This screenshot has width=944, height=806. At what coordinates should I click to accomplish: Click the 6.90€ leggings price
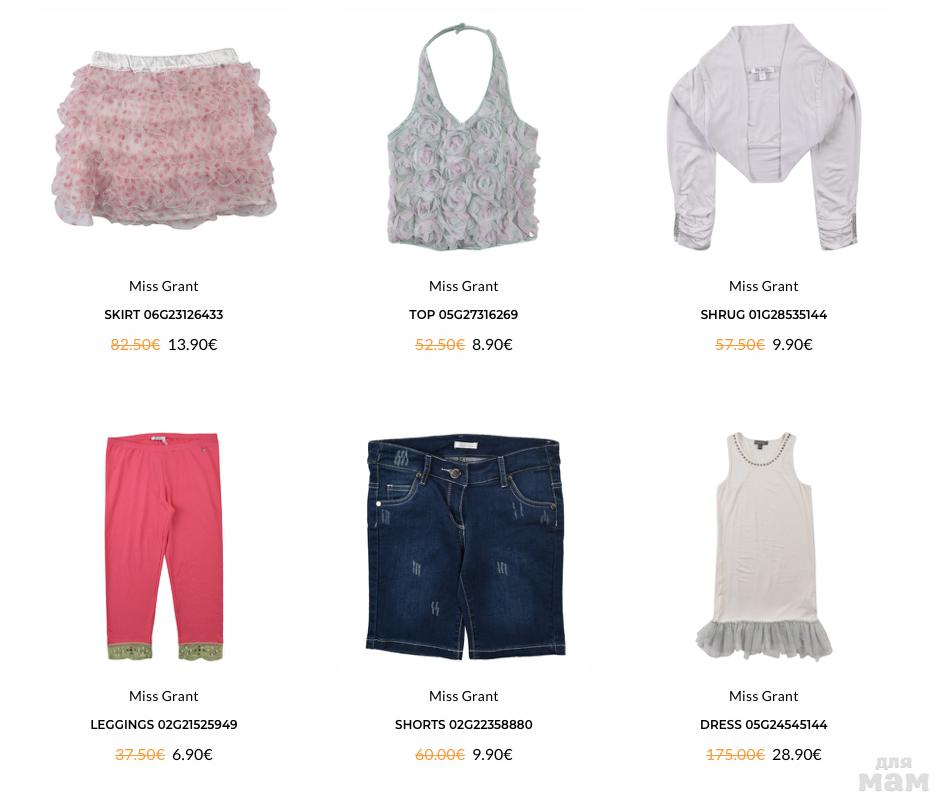(193, 754)
